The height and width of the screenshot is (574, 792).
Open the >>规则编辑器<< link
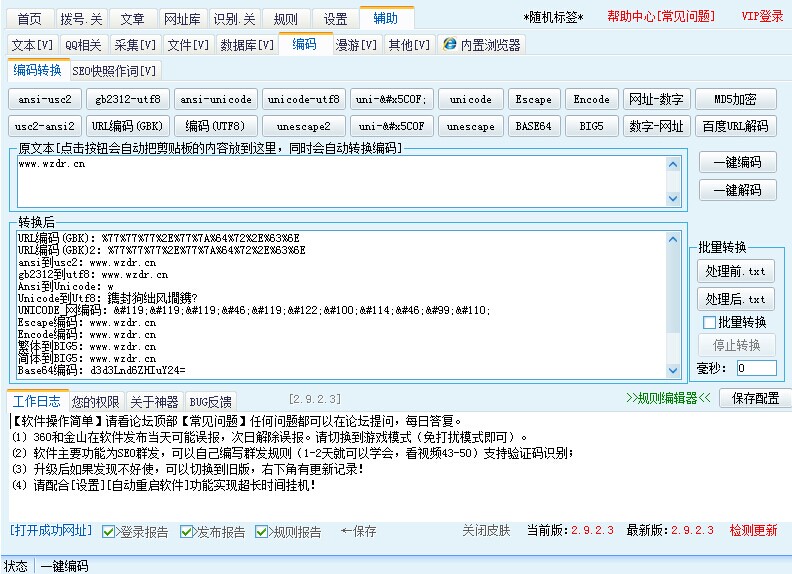pyautogui.click(x=668, y=398)
